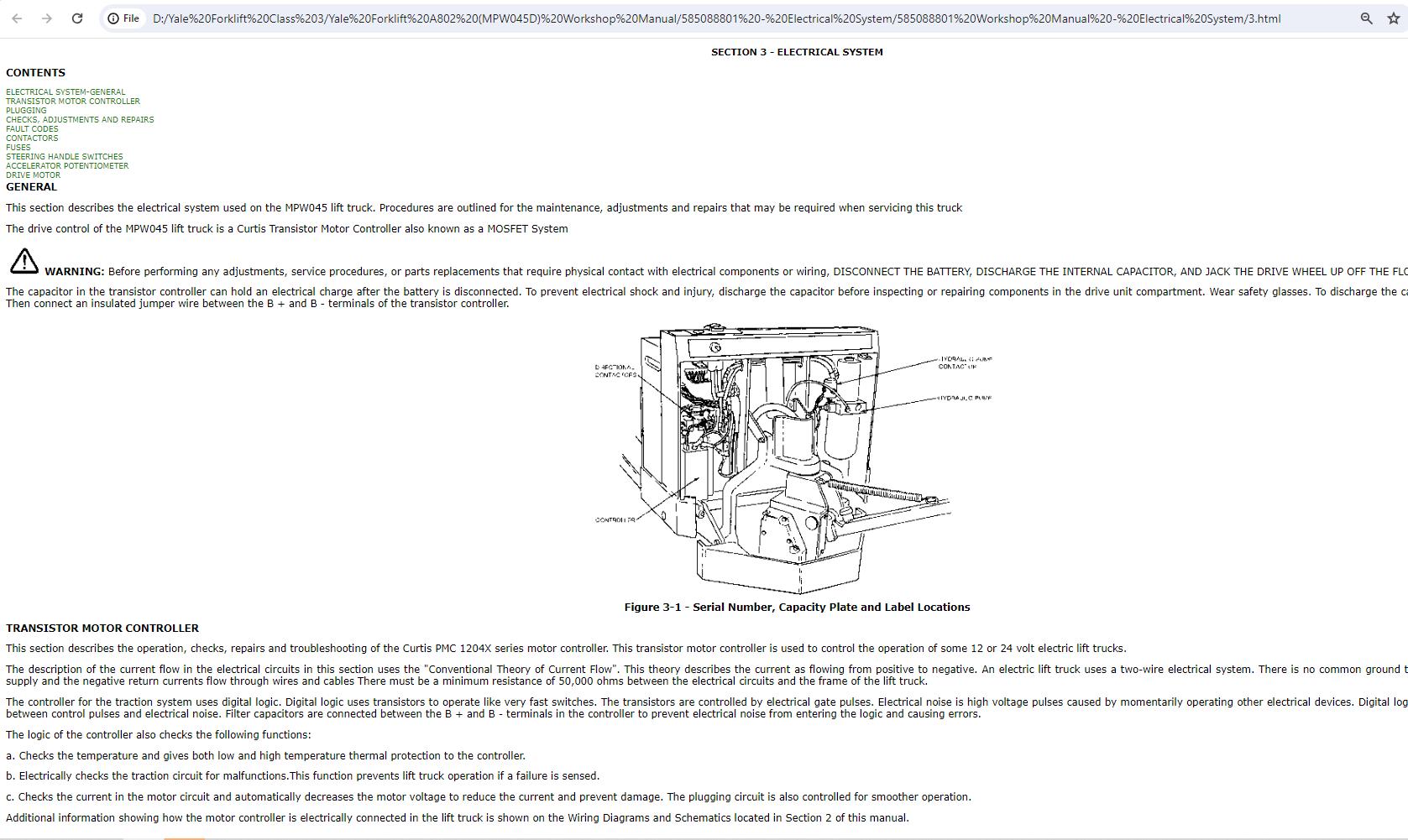
Task: Open the ELECTRICAL SYSTEM-GENERAL contents link
Action: 65,92
